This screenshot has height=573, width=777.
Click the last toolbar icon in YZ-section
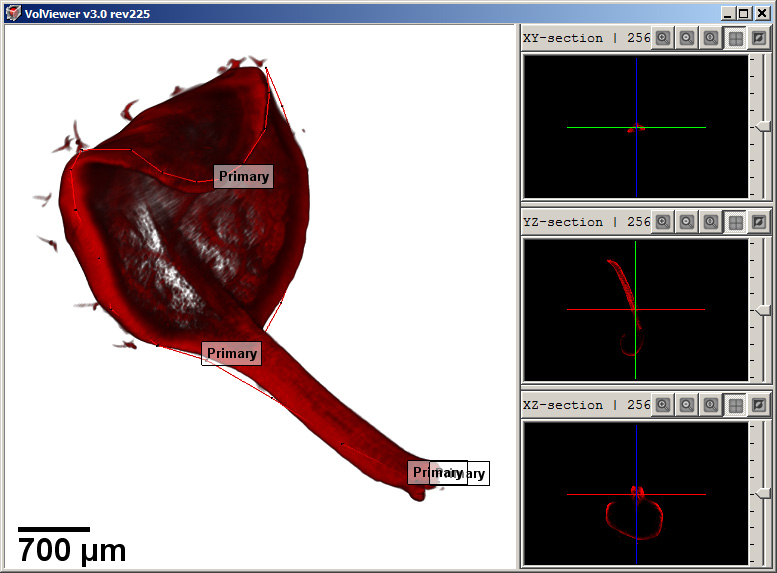759,222
